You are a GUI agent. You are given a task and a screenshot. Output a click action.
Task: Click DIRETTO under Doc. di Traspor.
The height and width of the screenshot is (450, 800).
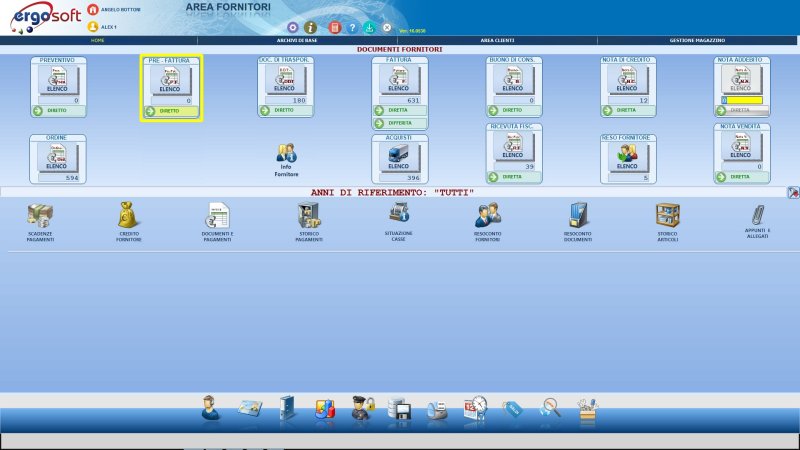click(x=285, y=110)
